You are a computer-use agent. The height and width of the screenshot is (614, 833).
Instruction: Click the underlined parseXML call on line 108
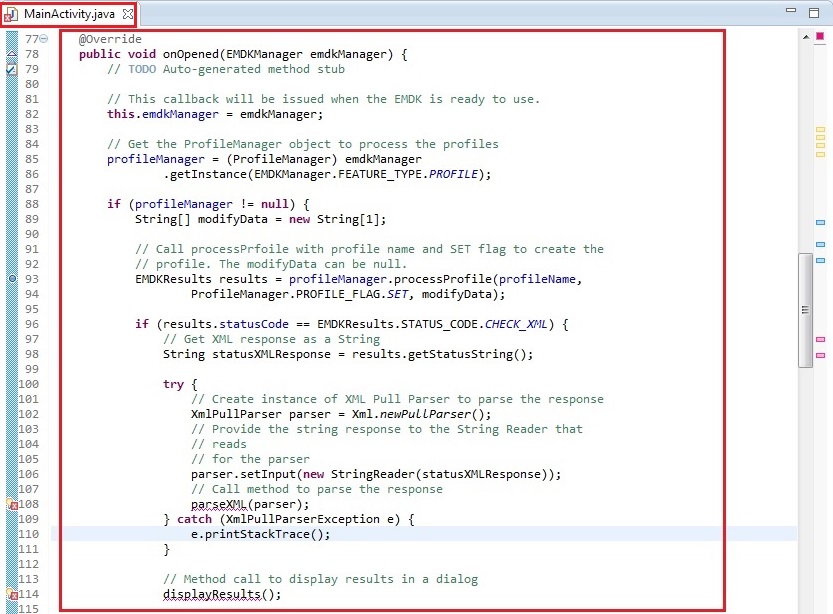(x=219, y=504)
